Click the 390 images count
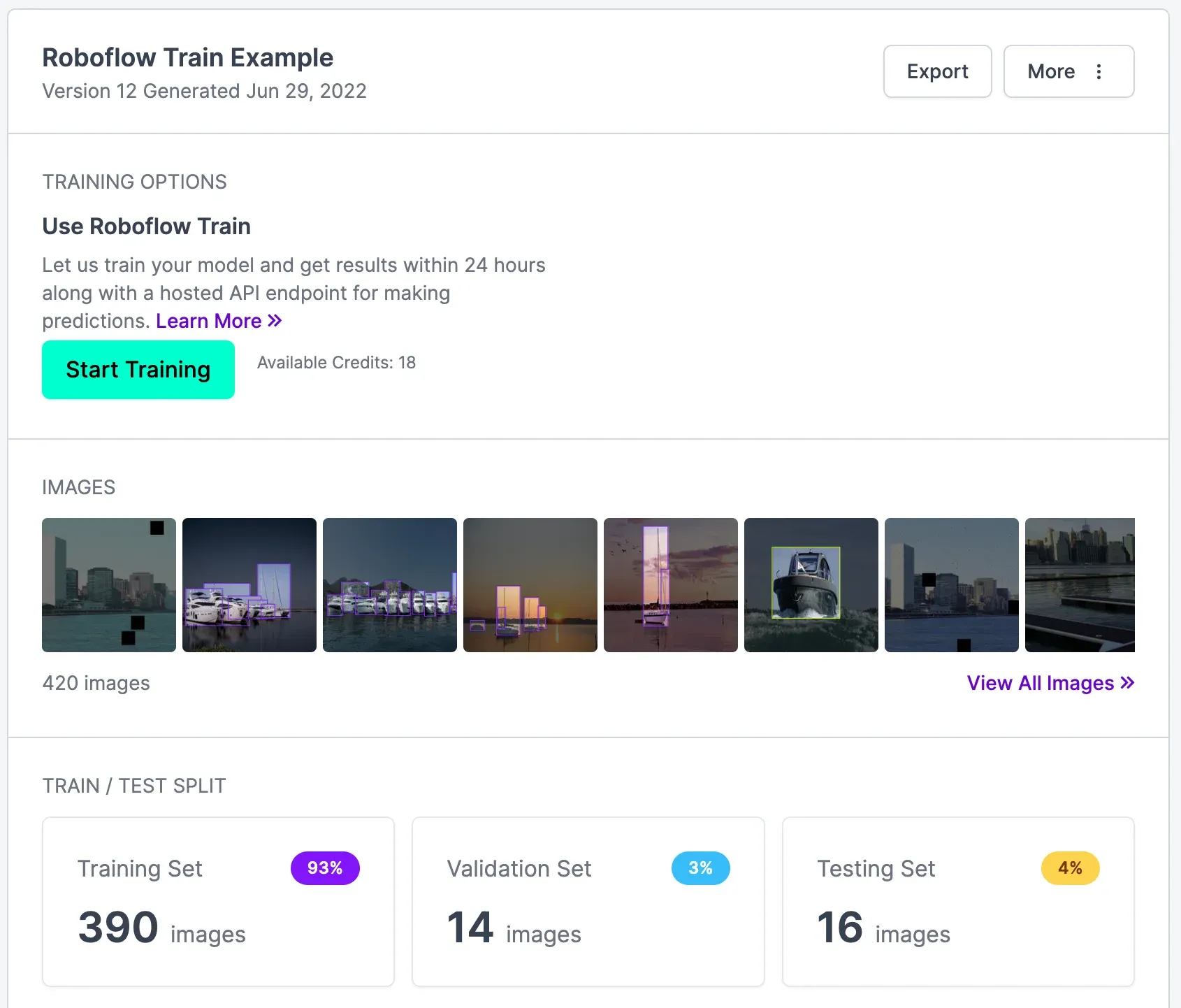This screenshot has width=1181, height=1008. coord(162,928)
